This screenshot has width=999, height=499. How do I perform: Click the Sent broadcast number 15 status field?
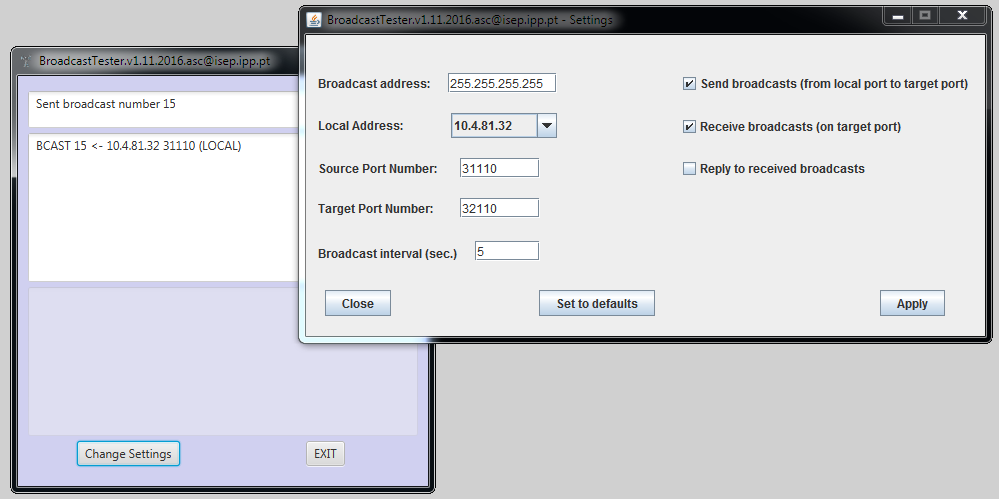(x=160, y=104)
